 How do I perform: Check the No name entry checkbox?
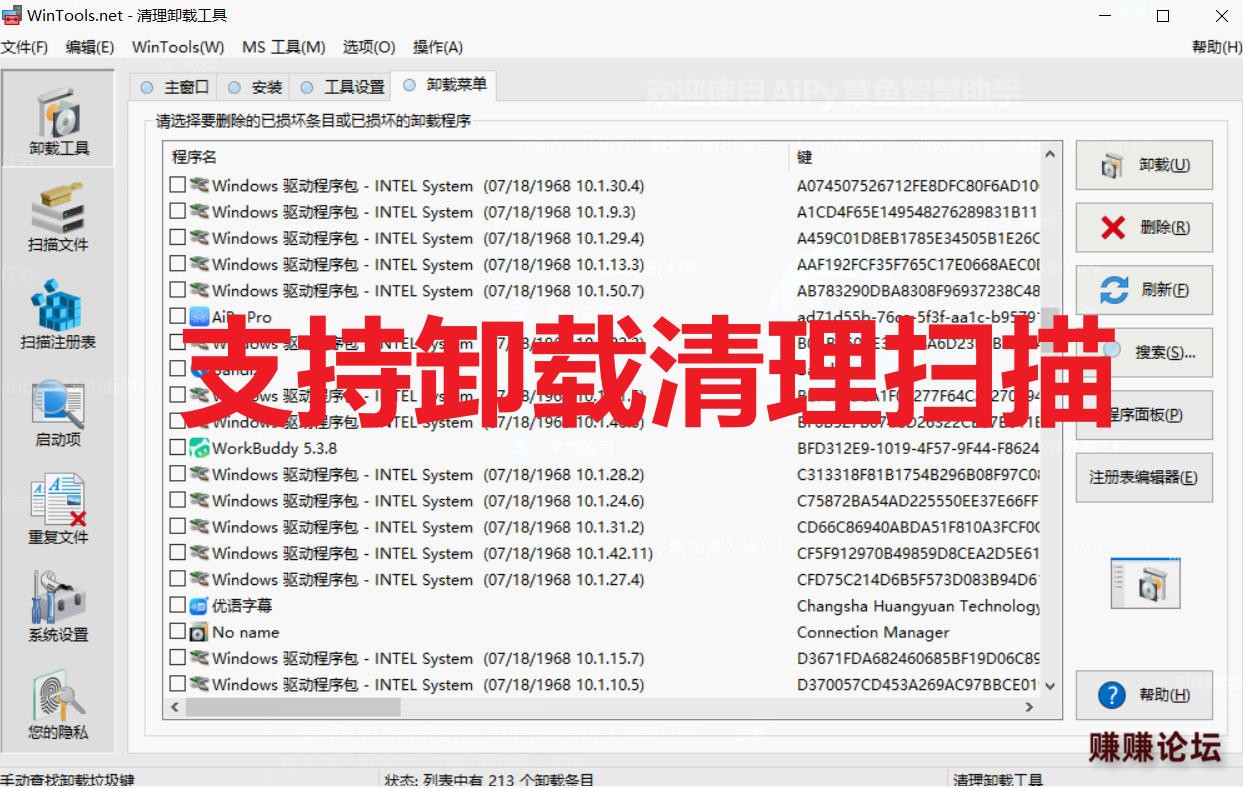point(177,632)
